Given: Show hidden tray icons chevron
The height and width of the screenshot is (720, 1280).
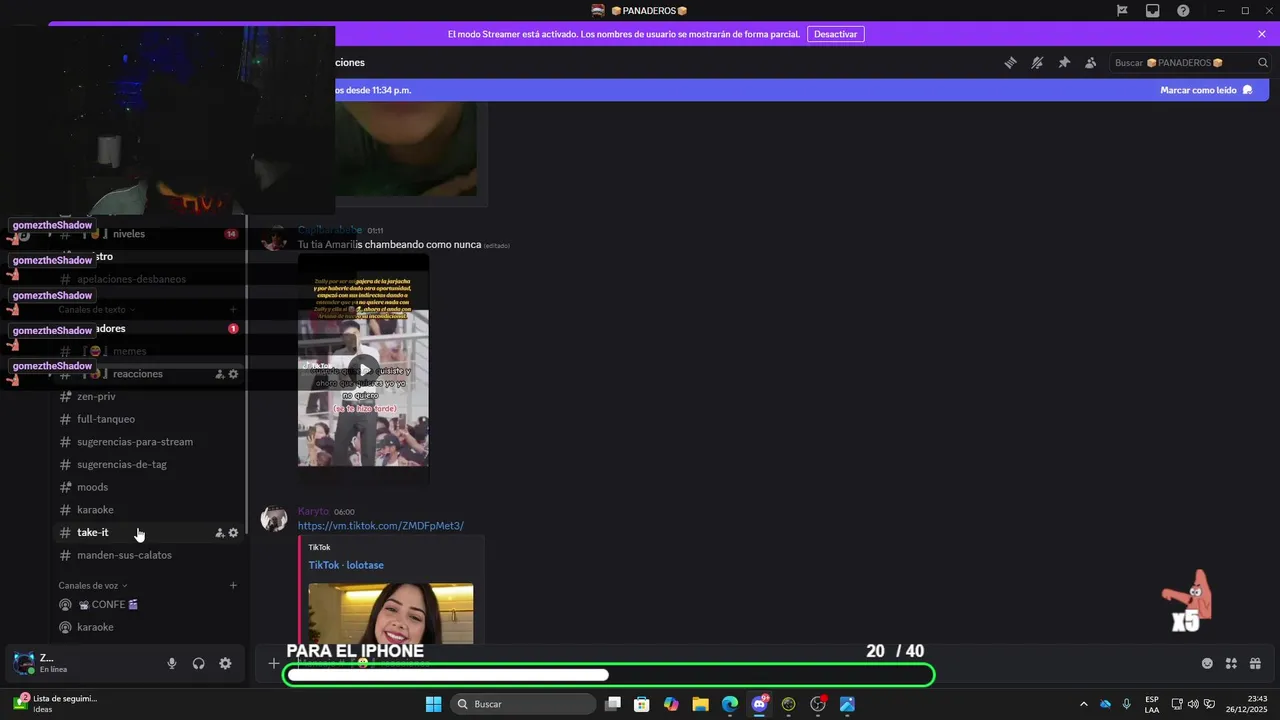Looking at the screenshot, I should tap(1083, 704).
